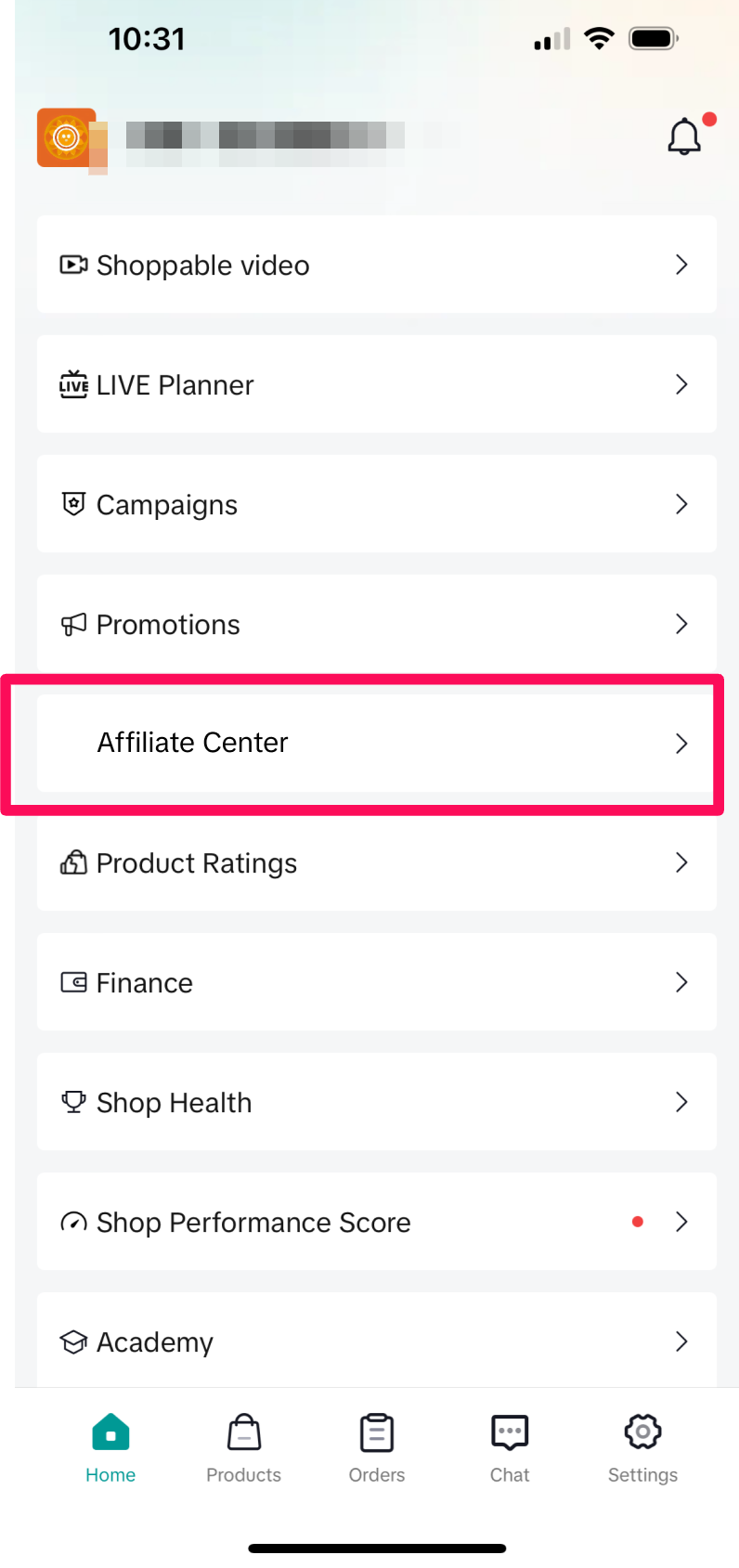Switch to the Orders tab
The height and width of the screenshot is (1568, 739).
coord(377,1448)
